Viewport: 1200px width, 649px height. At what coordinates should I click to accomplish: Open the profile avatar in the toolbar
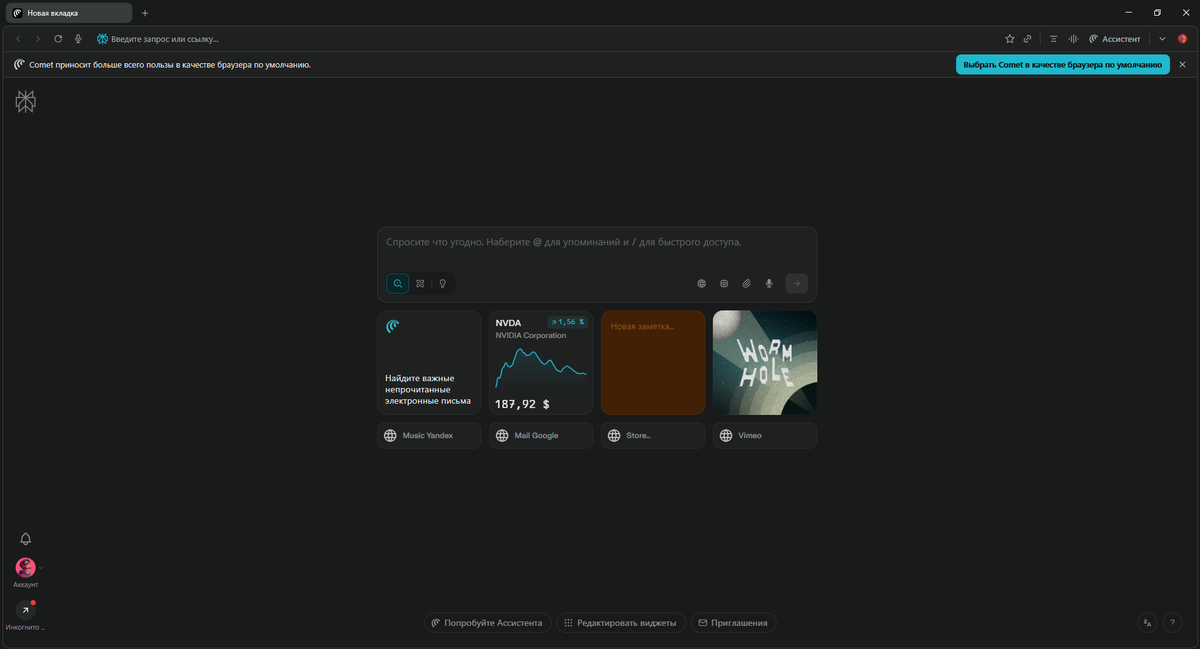pyautogui.click(x=1182, y=39)
